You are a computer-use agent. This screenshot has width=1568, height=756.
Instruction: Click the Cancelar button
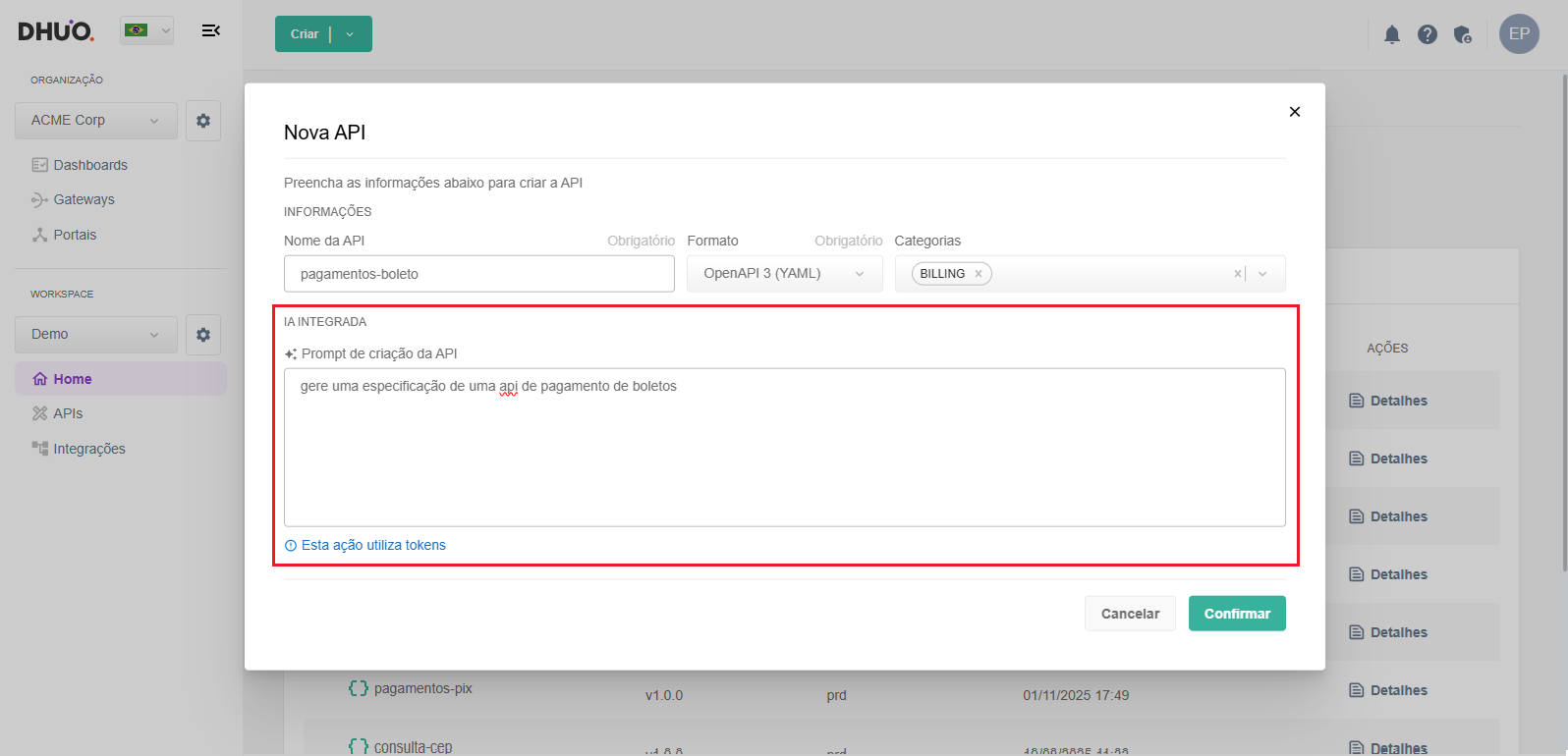[1130, 614]
